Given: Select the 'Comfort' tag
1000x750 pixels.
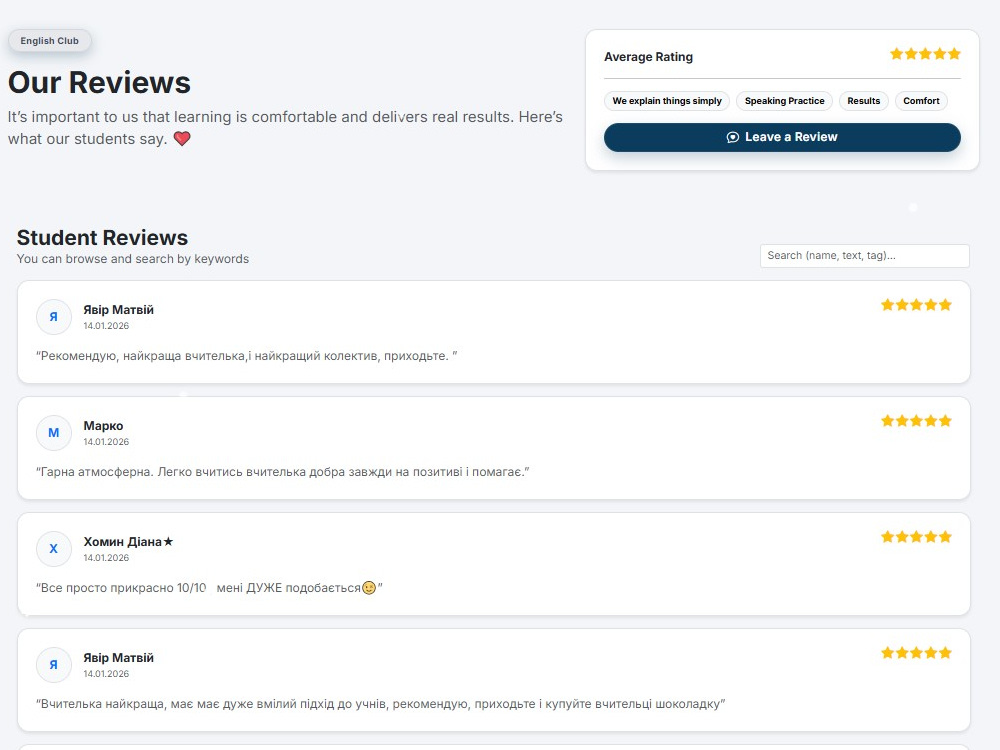Looking at the screenshot, I should [x=921, y=101].
